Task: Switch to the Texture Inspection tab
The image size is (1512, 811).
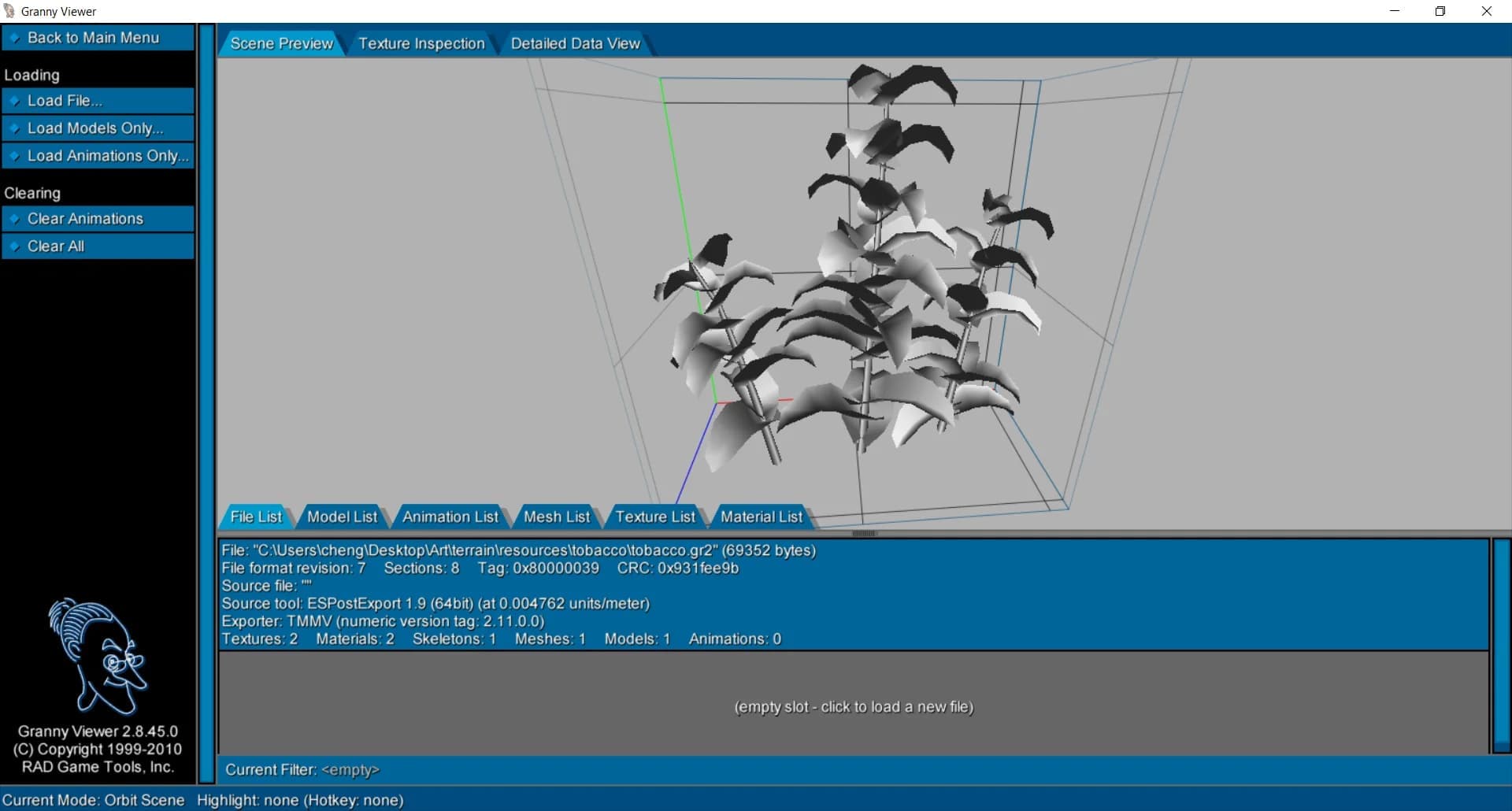Action: coord(421,43)
